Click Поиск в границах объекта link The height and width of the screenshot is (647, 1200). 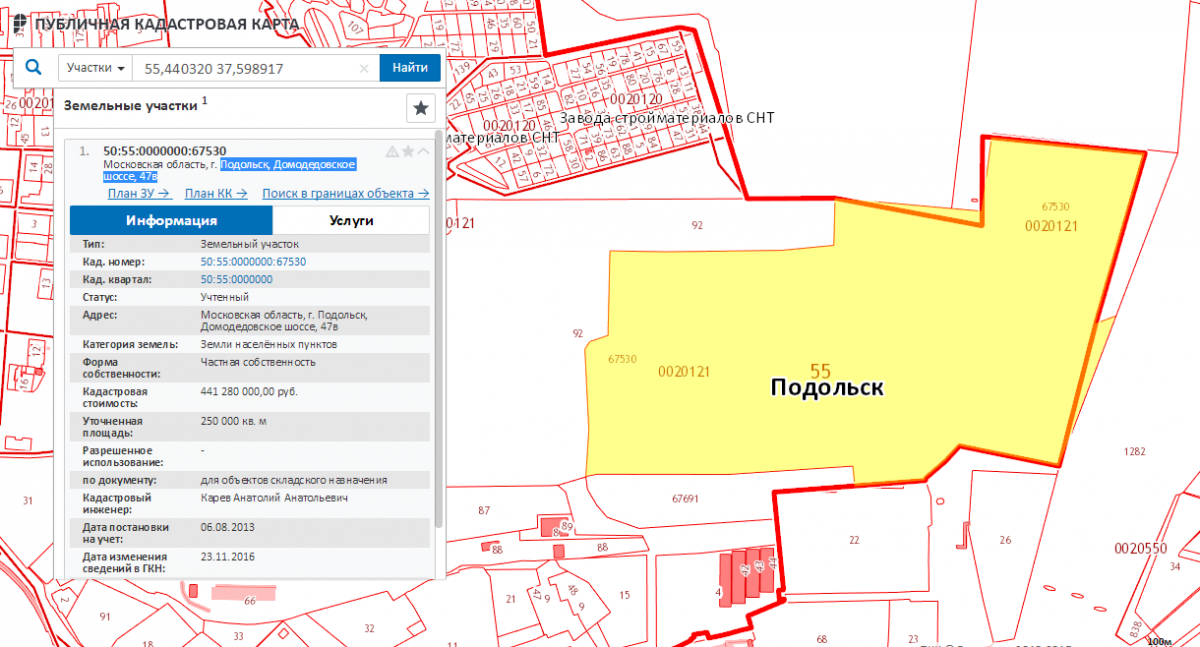(x=345, y=194)
